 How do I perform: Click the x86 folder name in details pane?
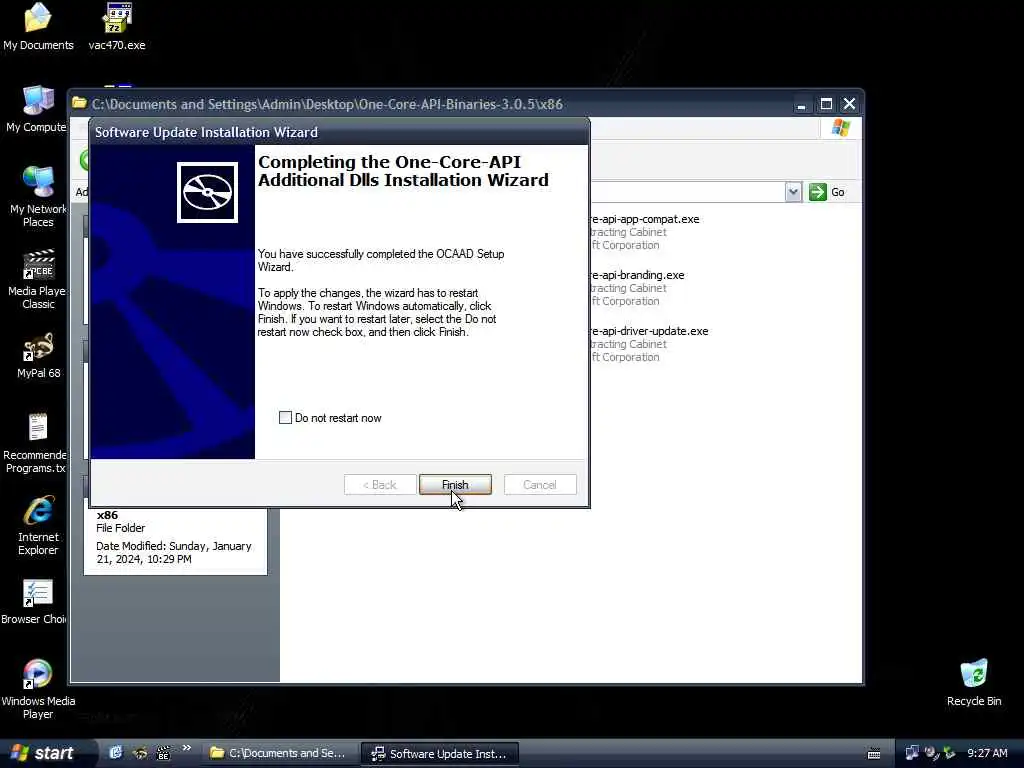click(x=107, y=515)
